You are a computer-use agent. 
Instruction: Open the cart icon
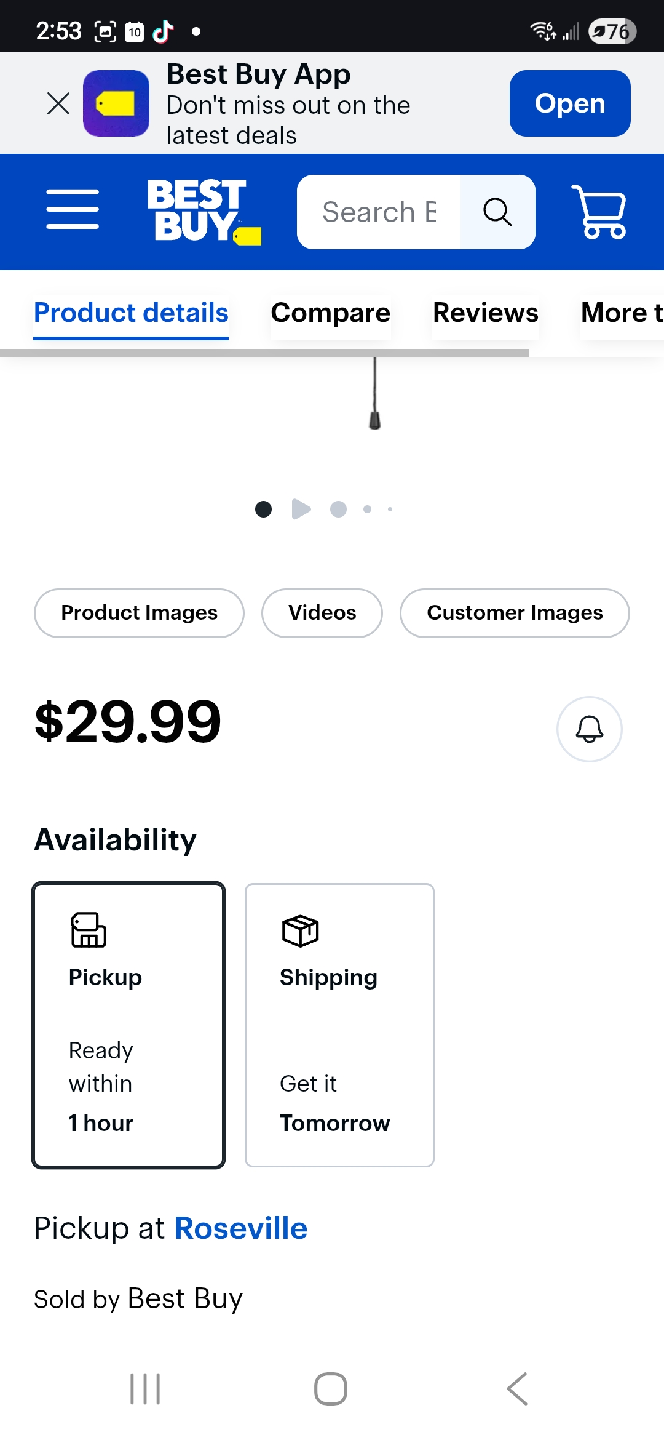[x=599, y=212]
